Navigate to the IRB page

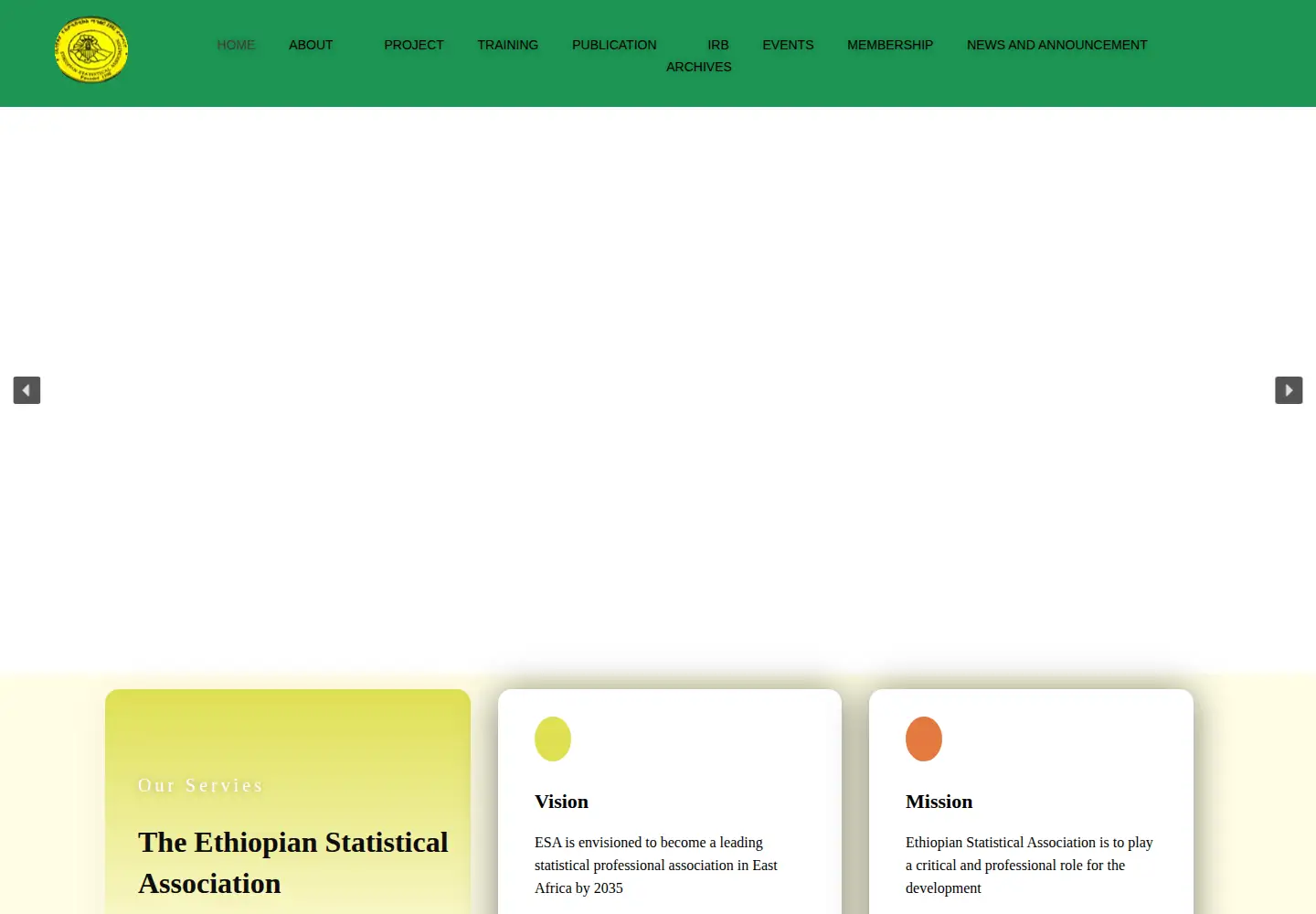click(718, 45)
